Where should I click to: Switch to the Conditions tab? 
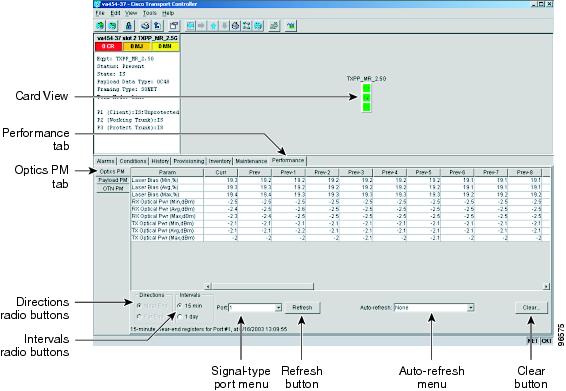pos(133,161)
